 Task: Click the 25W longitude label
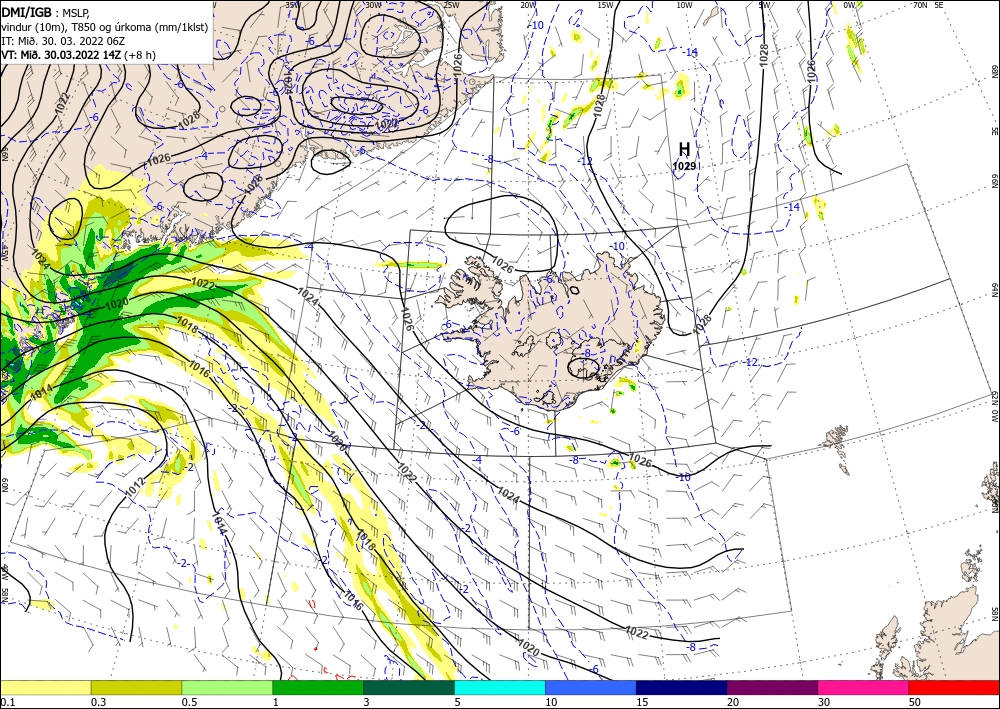pyautogui.click(x=451, y=5)
